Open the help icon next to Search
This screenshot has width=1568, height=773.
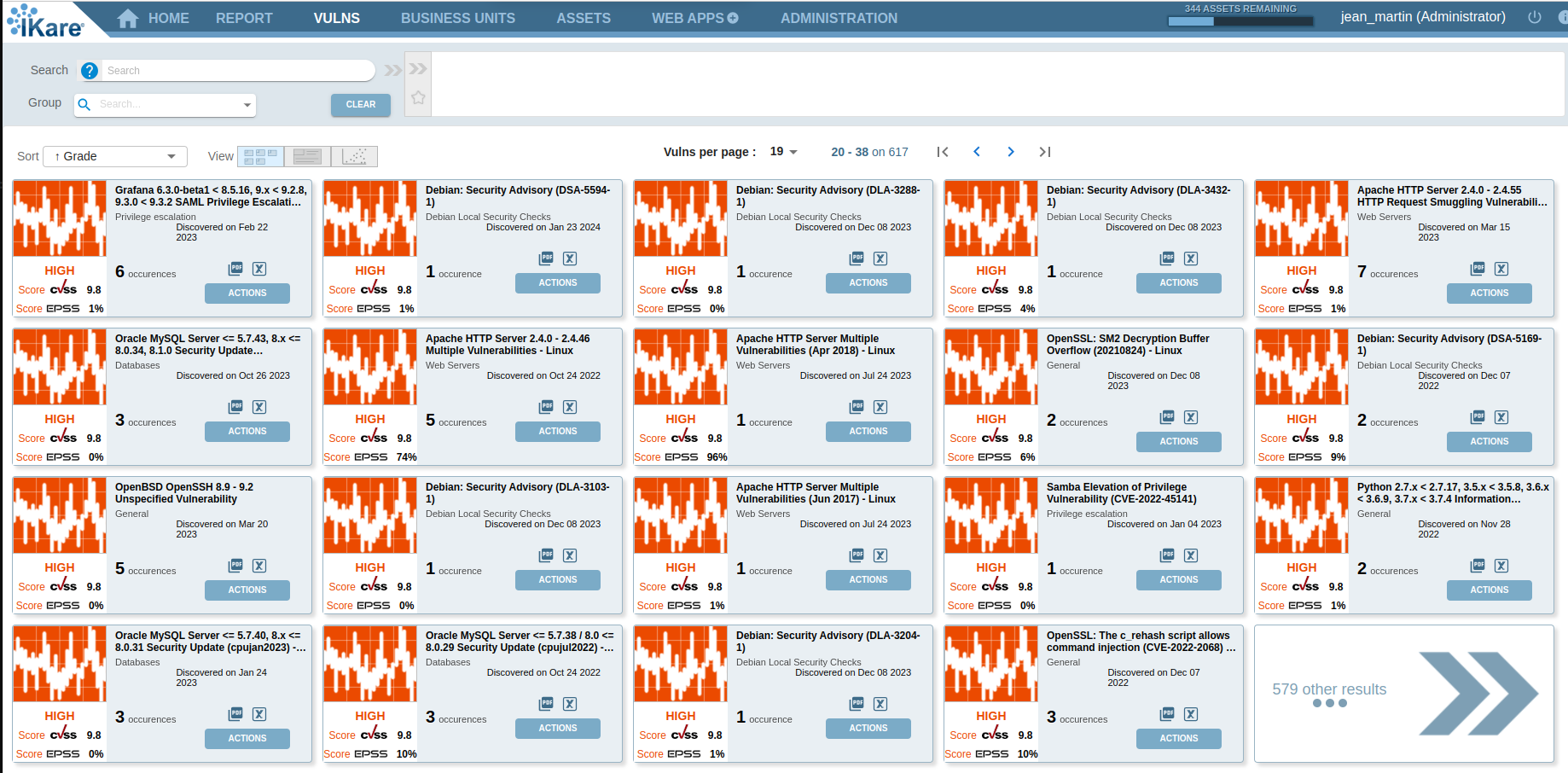pos(90,70)
